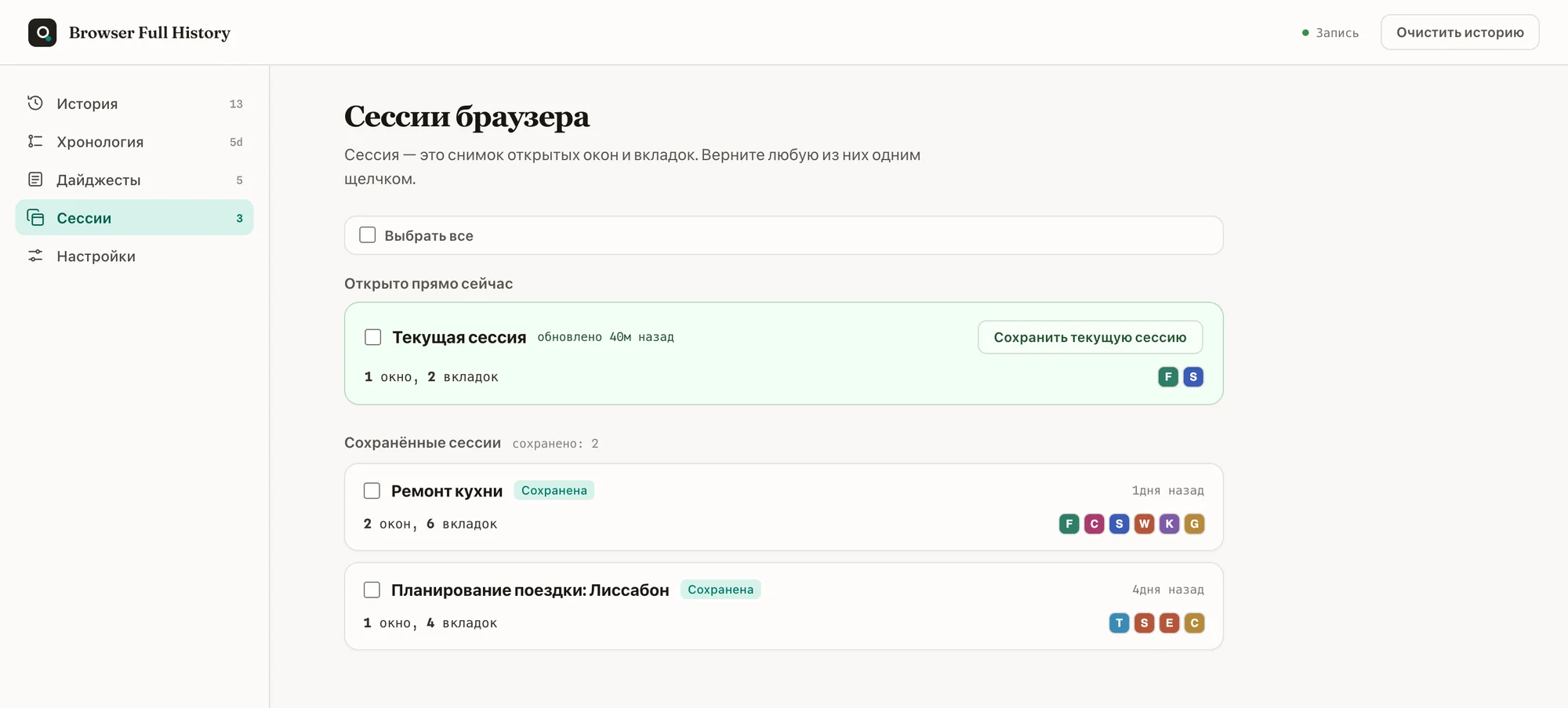Click the Очистить историю button
Screen dimensions: 1568x708
pyautogui.click(x=1460, y=32)
